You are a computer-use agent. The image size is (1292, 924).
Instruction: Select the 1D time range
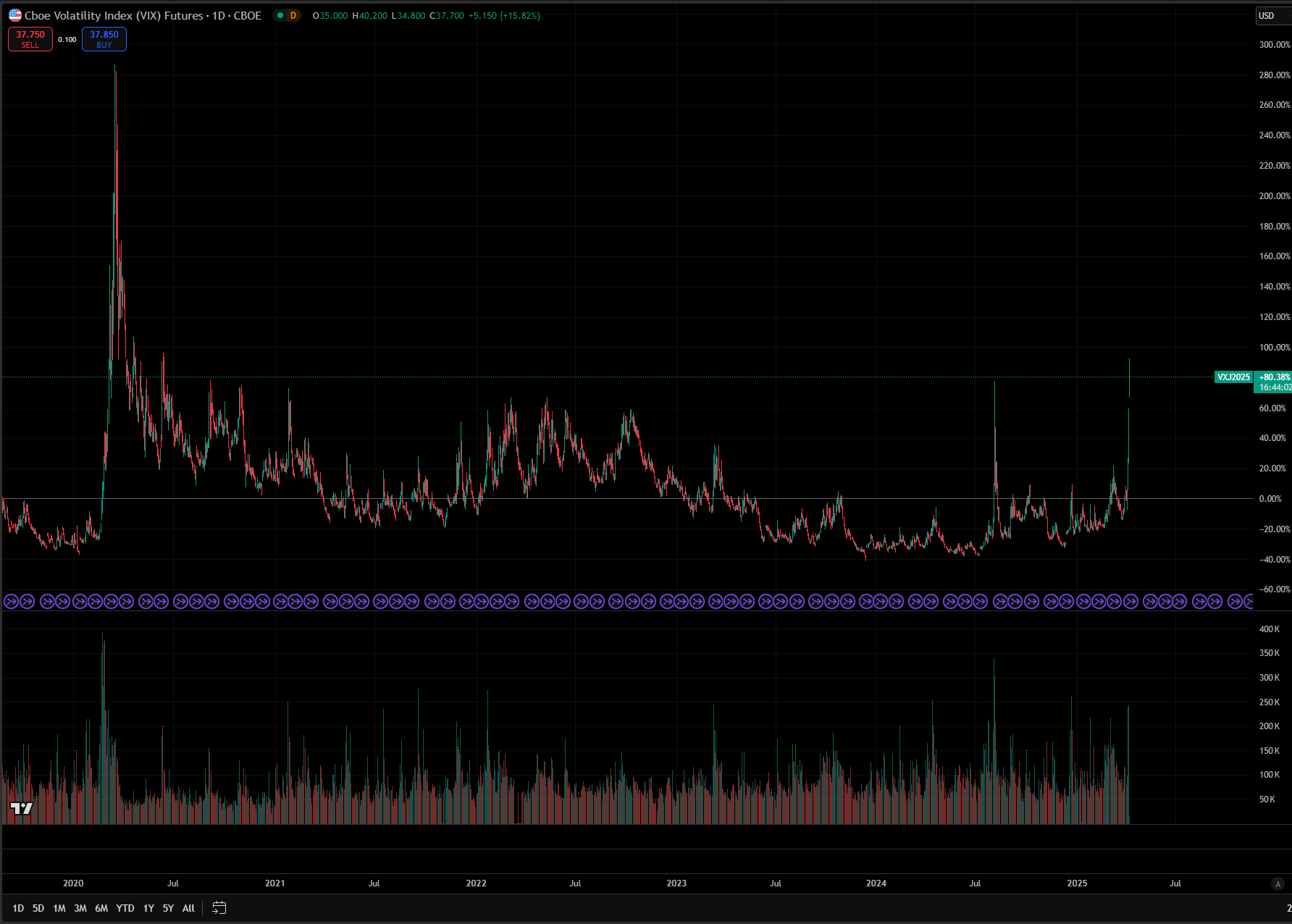click(x=18, y=908)
